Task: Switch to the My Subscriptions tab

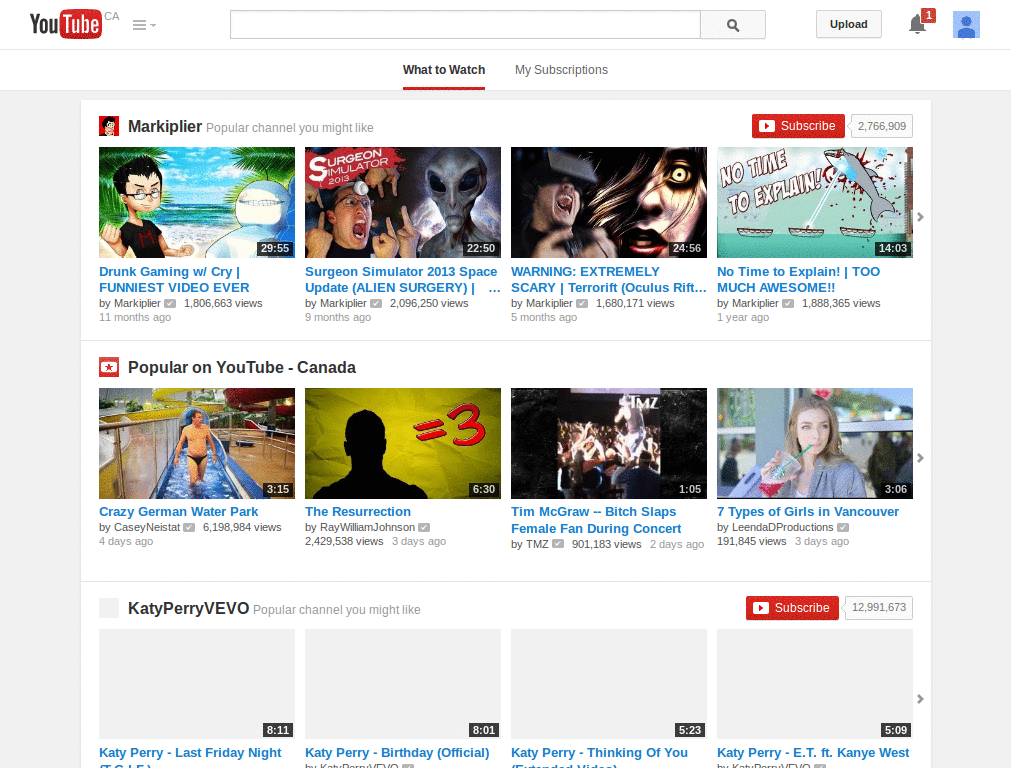Action: coord(561,70)
